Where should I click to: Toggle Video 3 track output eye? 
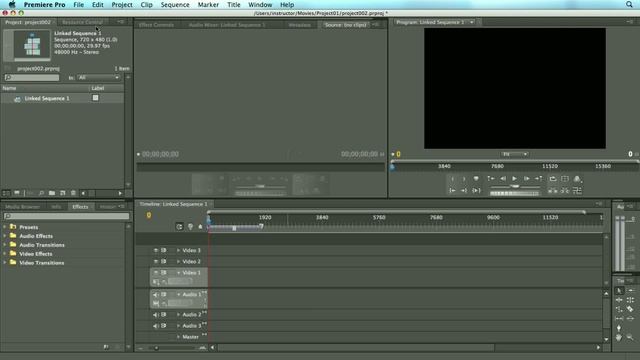156,250
